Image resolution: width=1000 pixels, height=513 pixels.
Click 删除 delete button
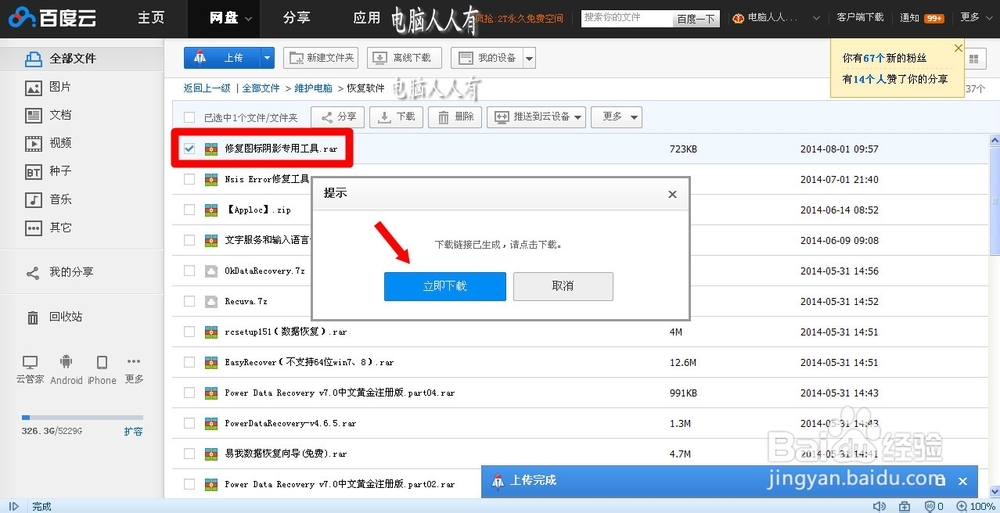click(x=455, y=117)
